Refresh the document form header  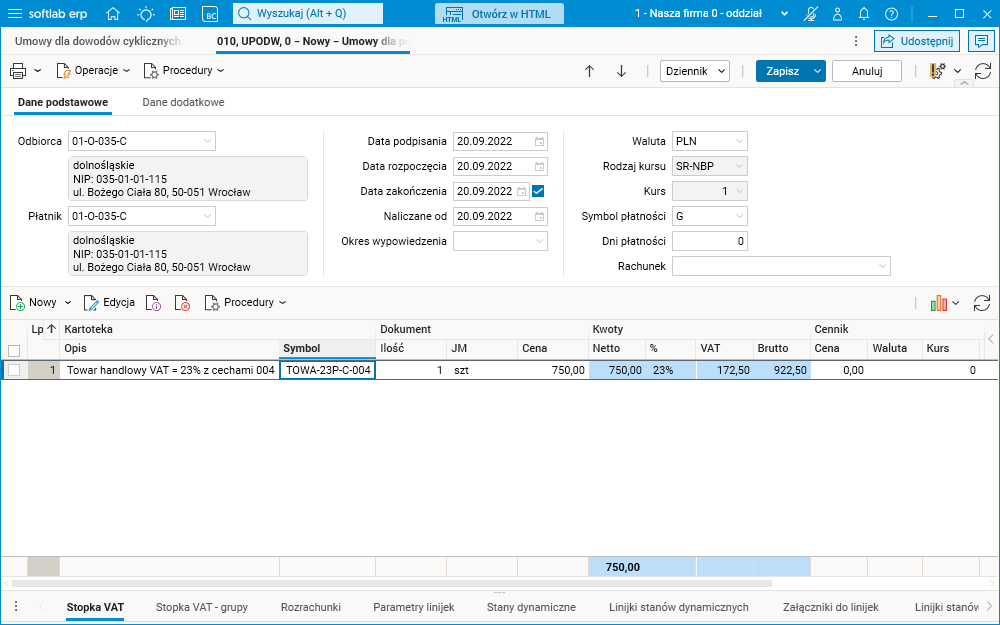pyautogui.click(x=983, y=71)
